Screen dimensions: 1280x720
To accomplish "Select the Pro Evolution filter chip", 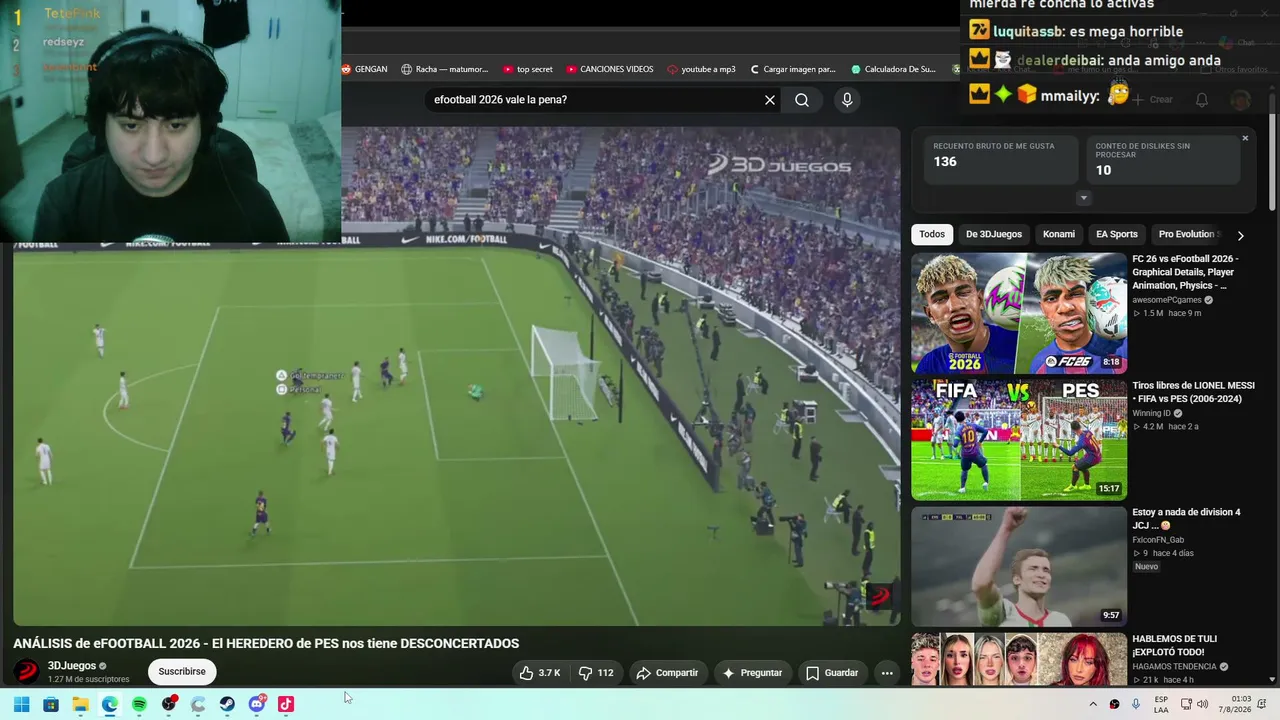I will click(x=1187, y=234).
